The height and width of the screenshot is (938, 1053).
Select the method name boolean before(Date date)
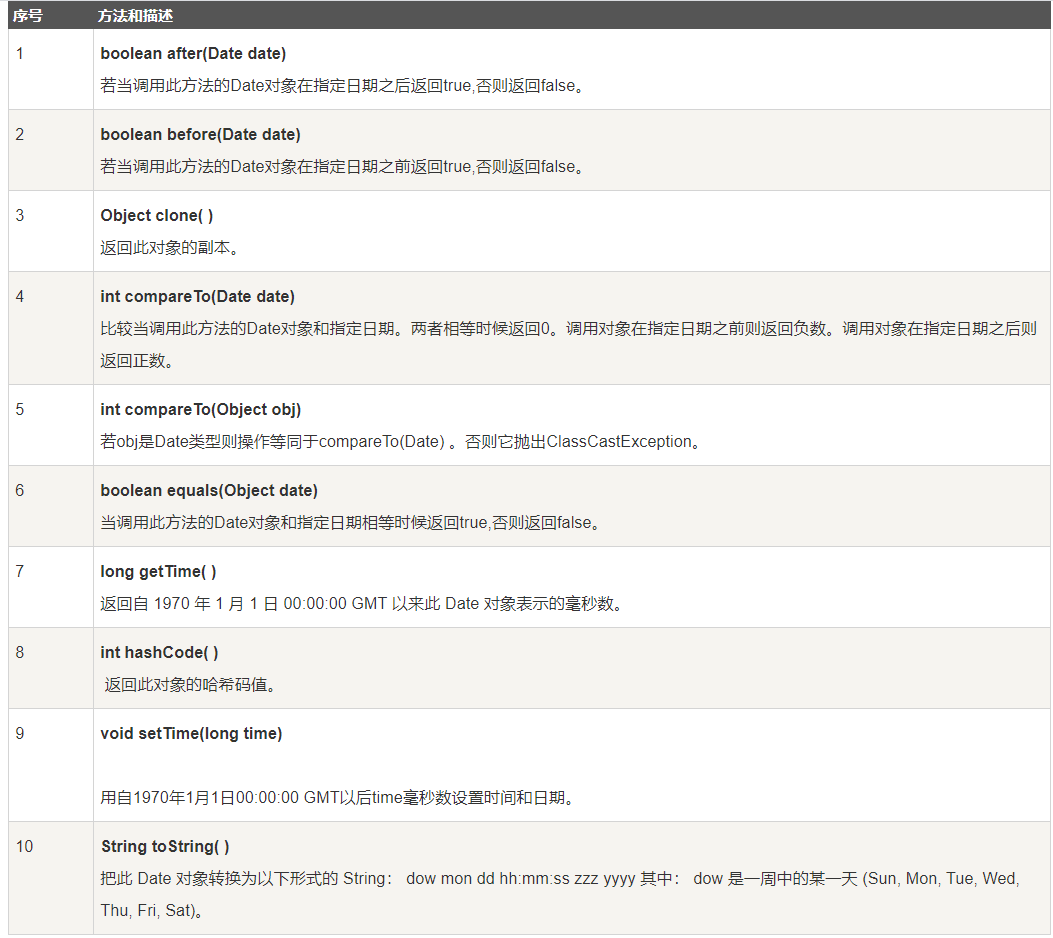pyautogui.click(x=197, y=134)
